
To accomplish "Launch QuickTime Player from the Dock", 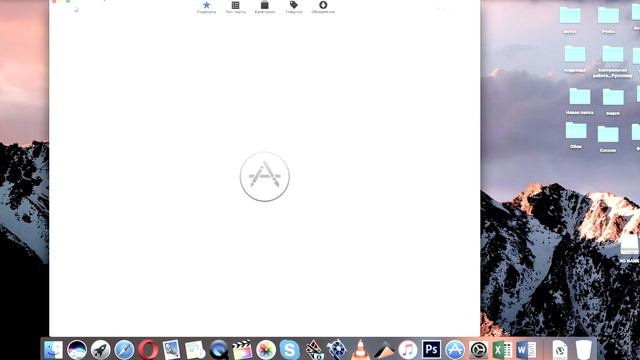I will pos(219,350).
